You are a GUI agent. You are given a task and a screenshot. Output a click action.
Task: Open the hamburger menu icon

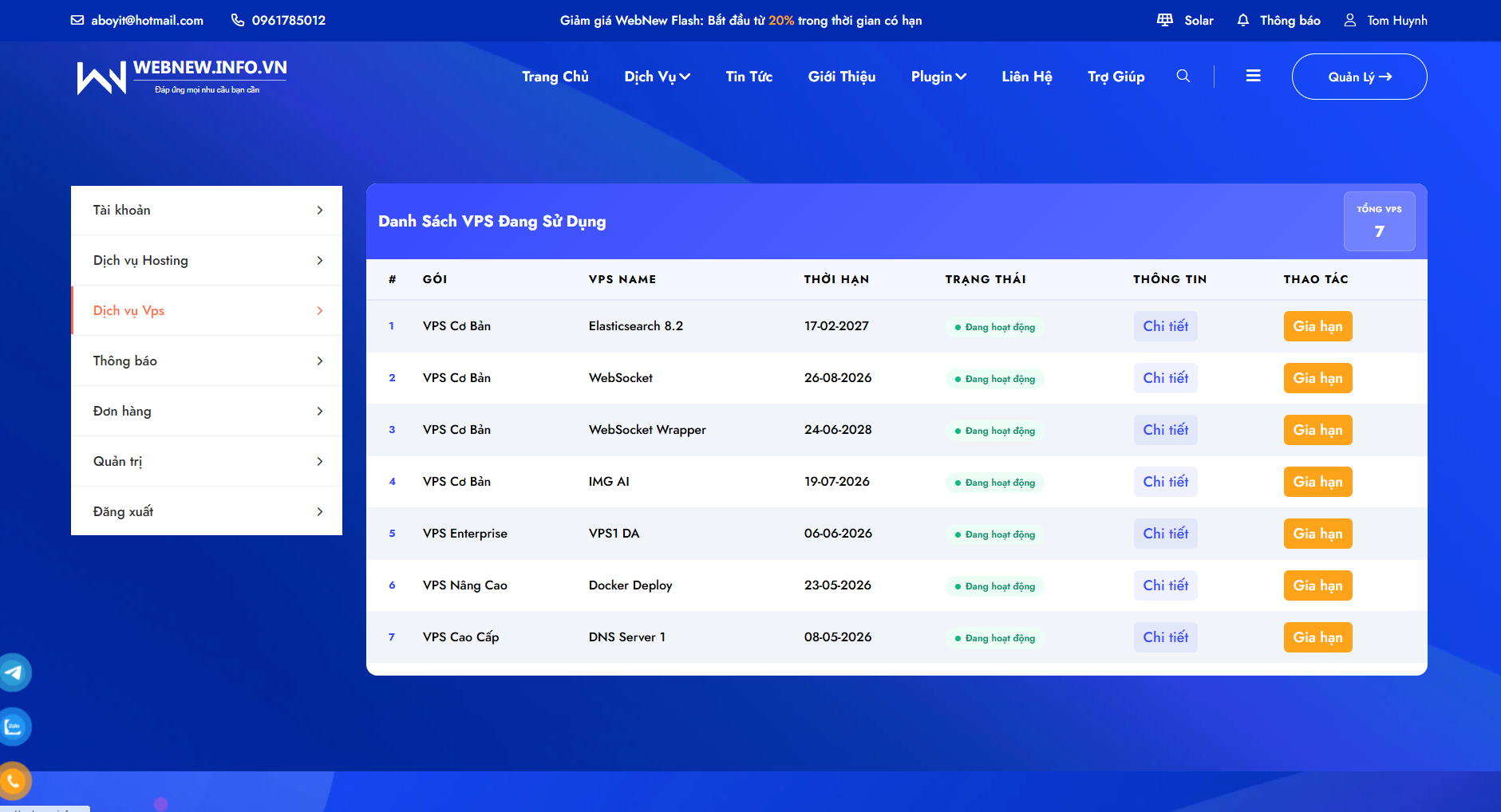pos(1254,76)
